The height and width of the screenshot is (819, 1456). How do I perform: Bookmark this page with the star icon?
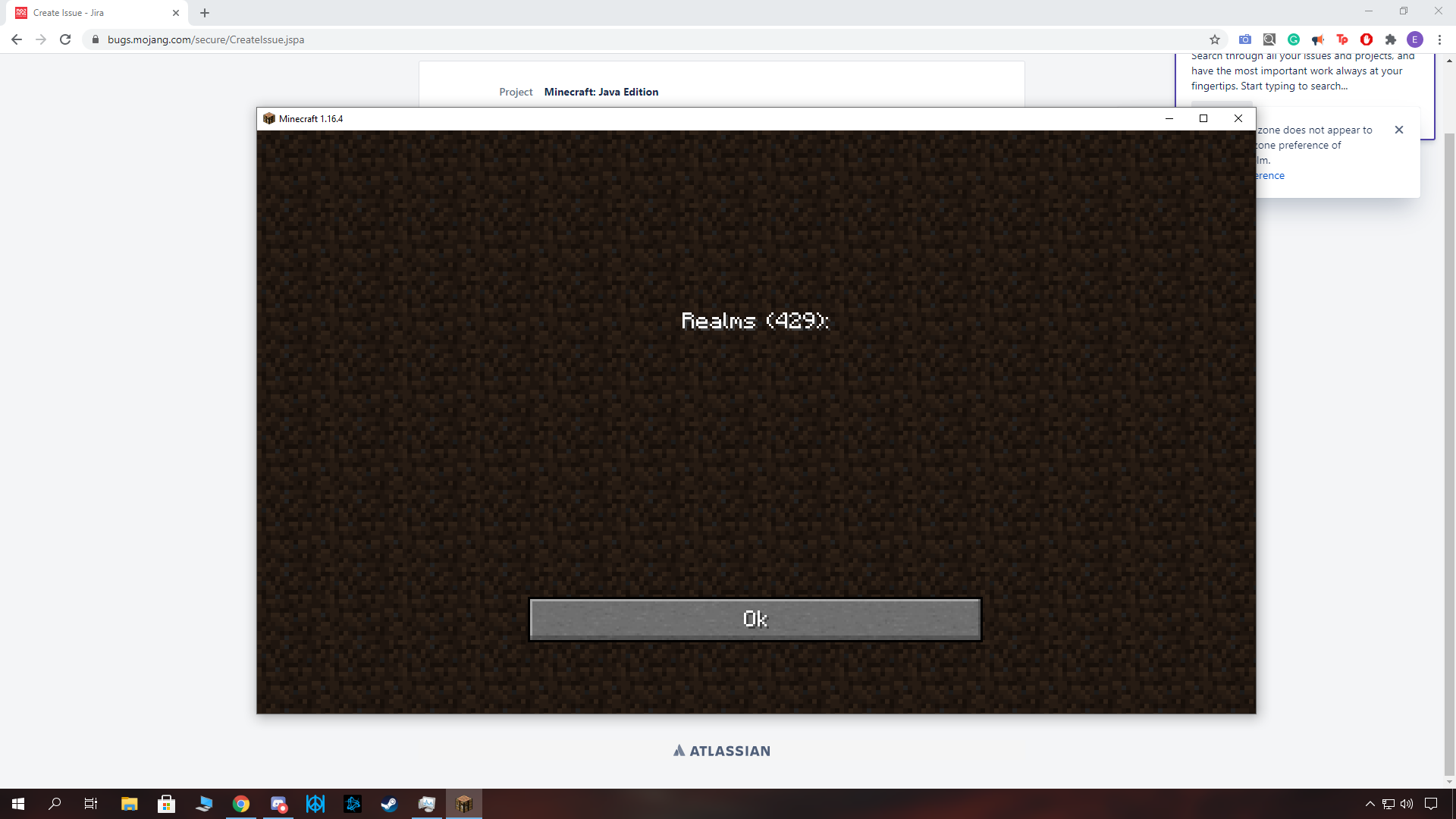pyautogui.click(x=1215, y=39)
